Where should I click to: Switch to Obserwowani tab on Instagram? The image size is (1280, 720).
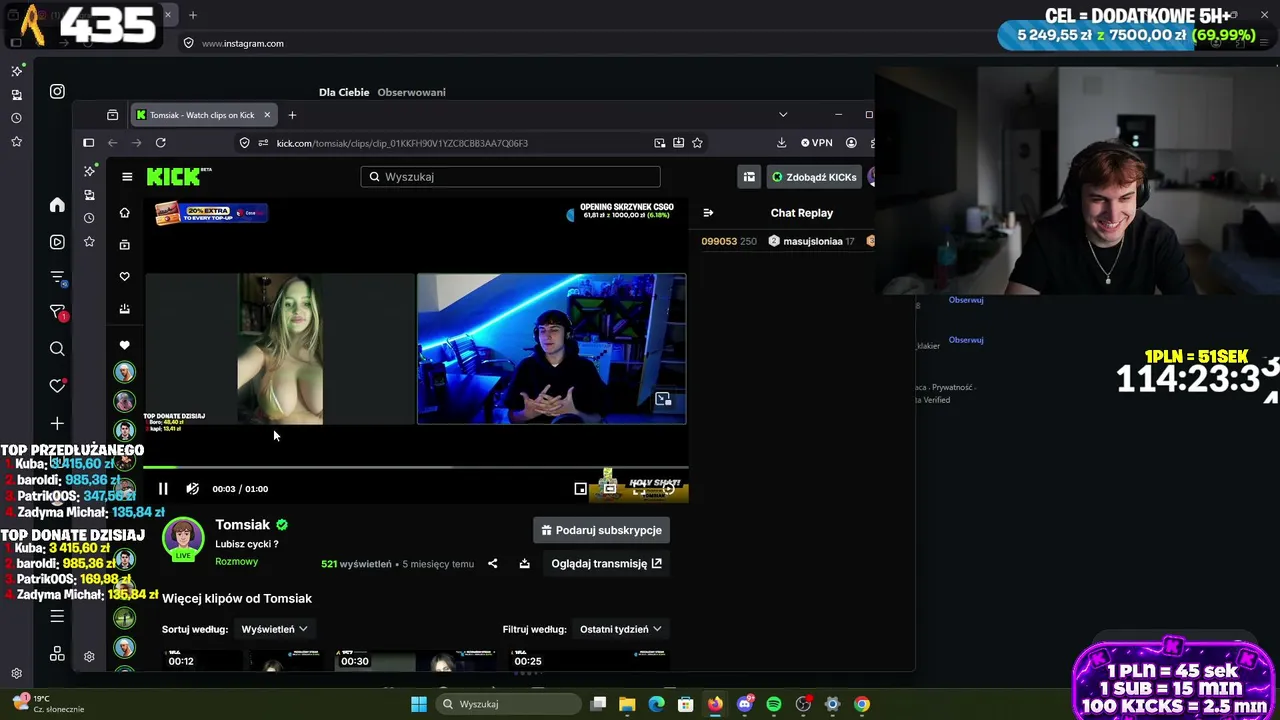411,92
